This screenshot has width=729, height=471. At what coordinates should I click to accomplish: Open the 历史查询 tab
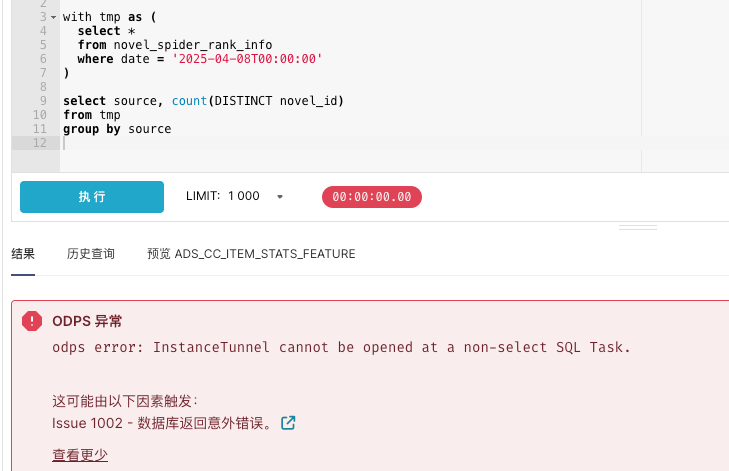[91, 254]
